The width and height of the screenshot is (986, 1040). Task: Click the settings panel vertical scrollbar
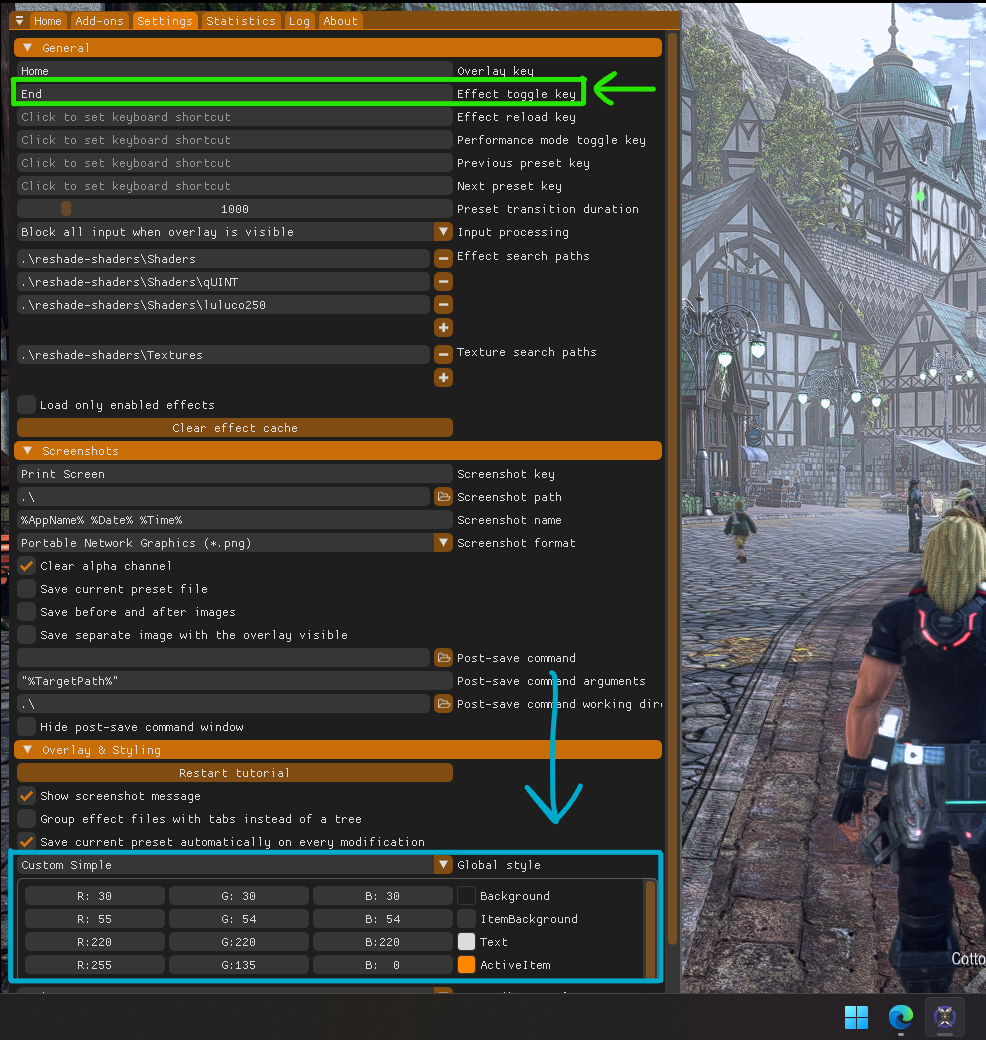click(672, 489)
